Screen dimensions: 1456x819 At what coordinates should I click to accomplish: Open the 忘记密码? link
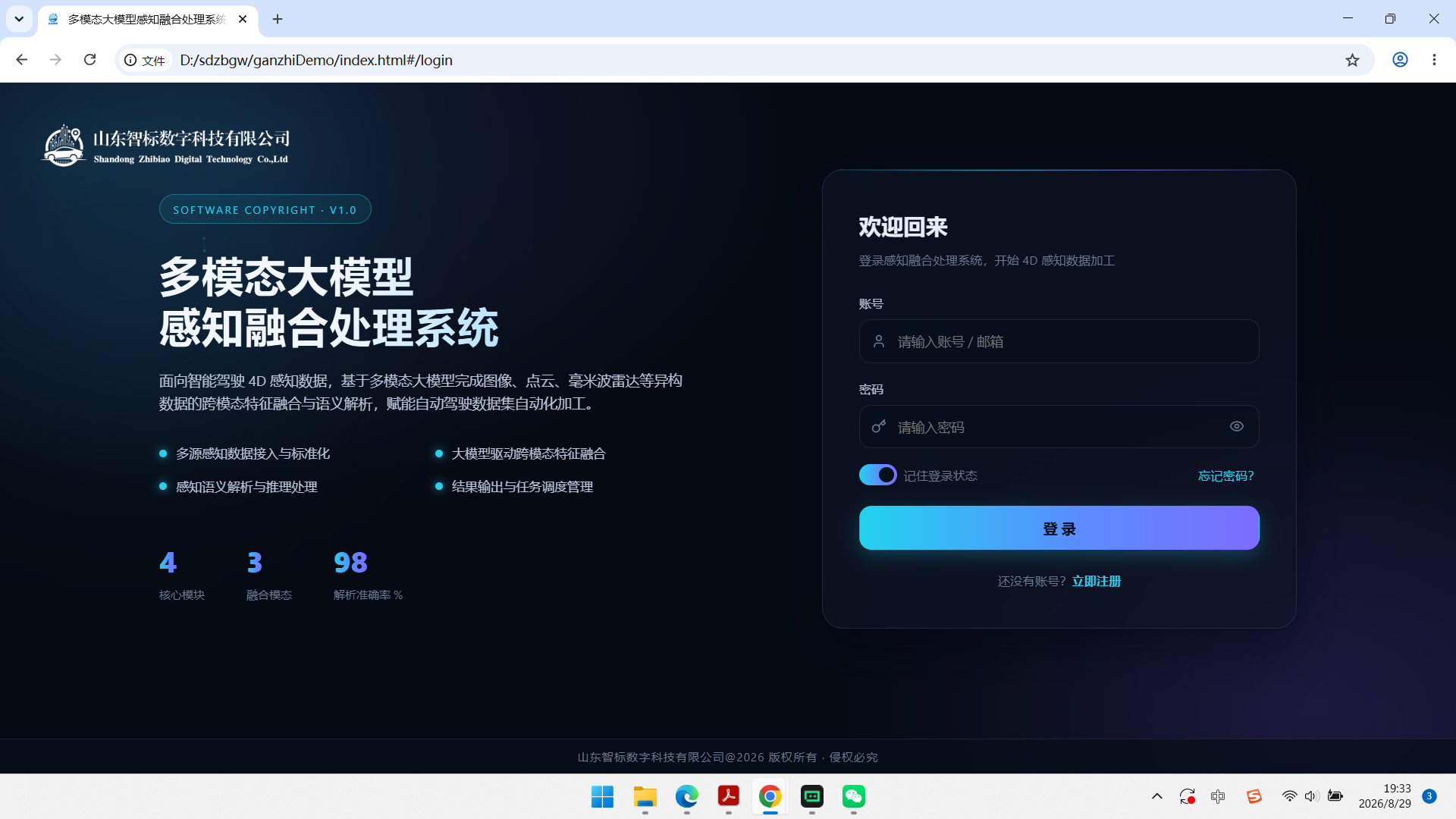click(1225, 475)
